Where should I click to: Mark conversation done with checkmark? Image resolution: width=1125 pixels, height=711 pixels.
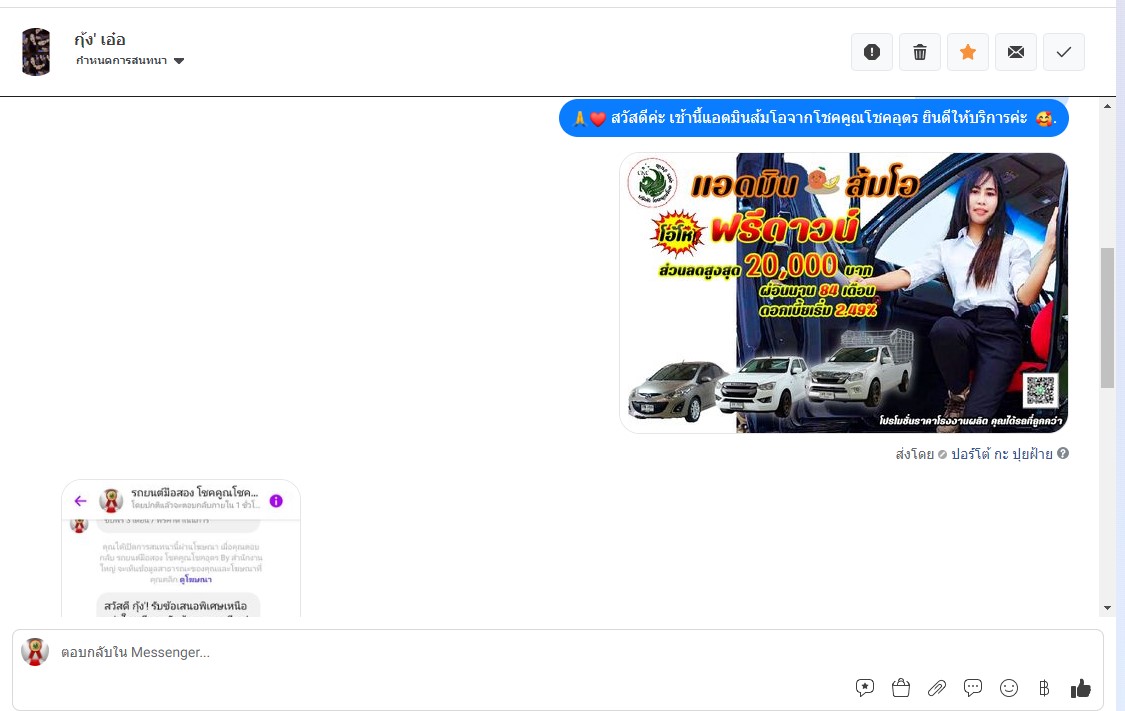coord(1064,52)
